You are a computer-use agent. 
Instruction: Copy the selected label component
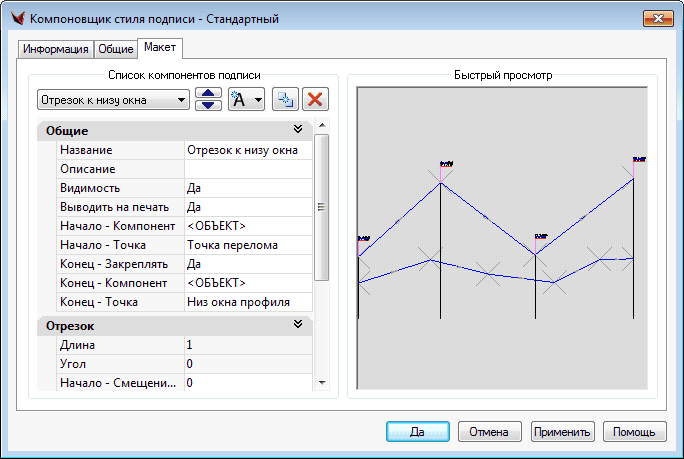click(285, 100)
